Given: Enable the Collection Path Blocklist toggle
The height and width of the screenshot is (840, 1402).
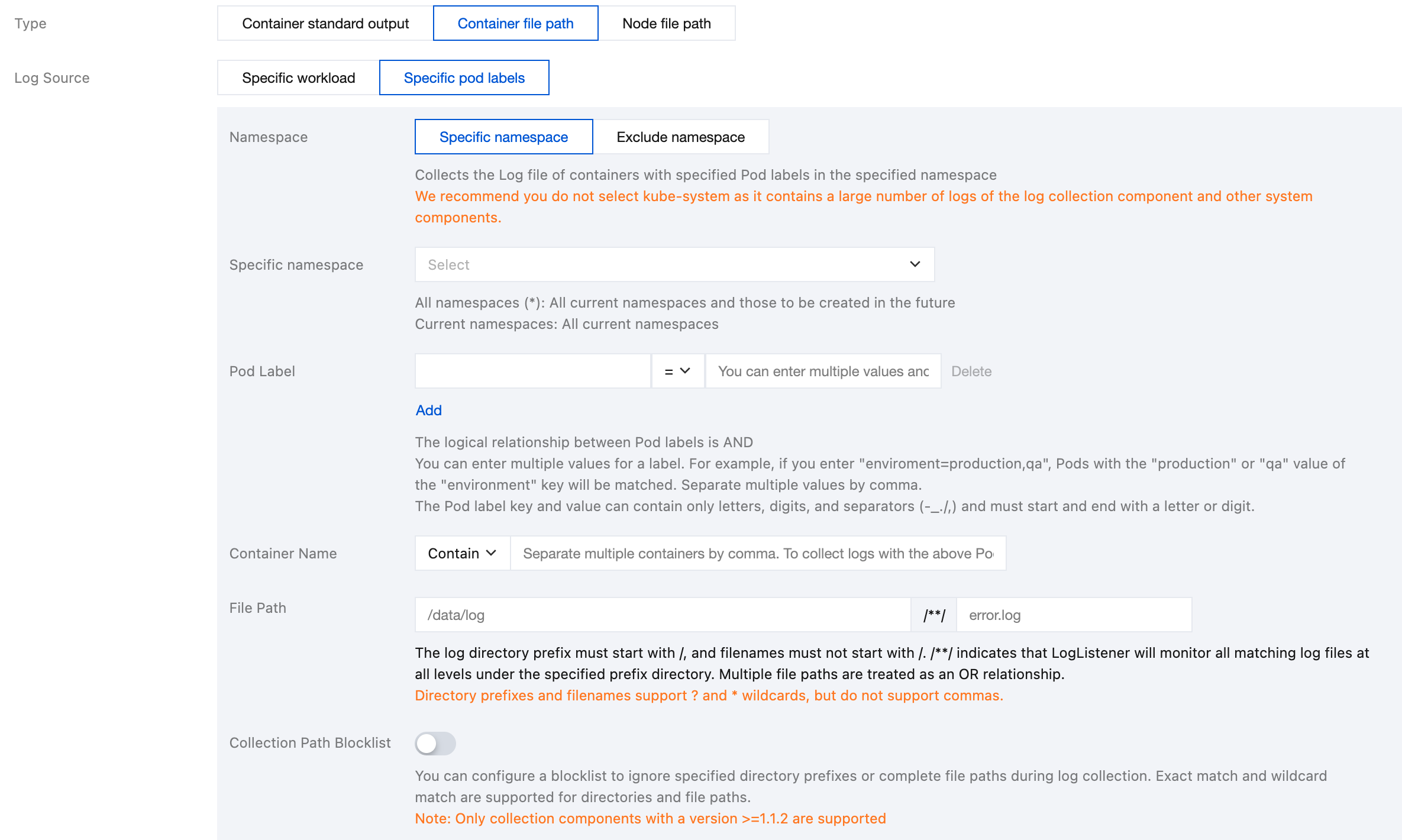Looking at the screenshot, I should tap(435, 744).
